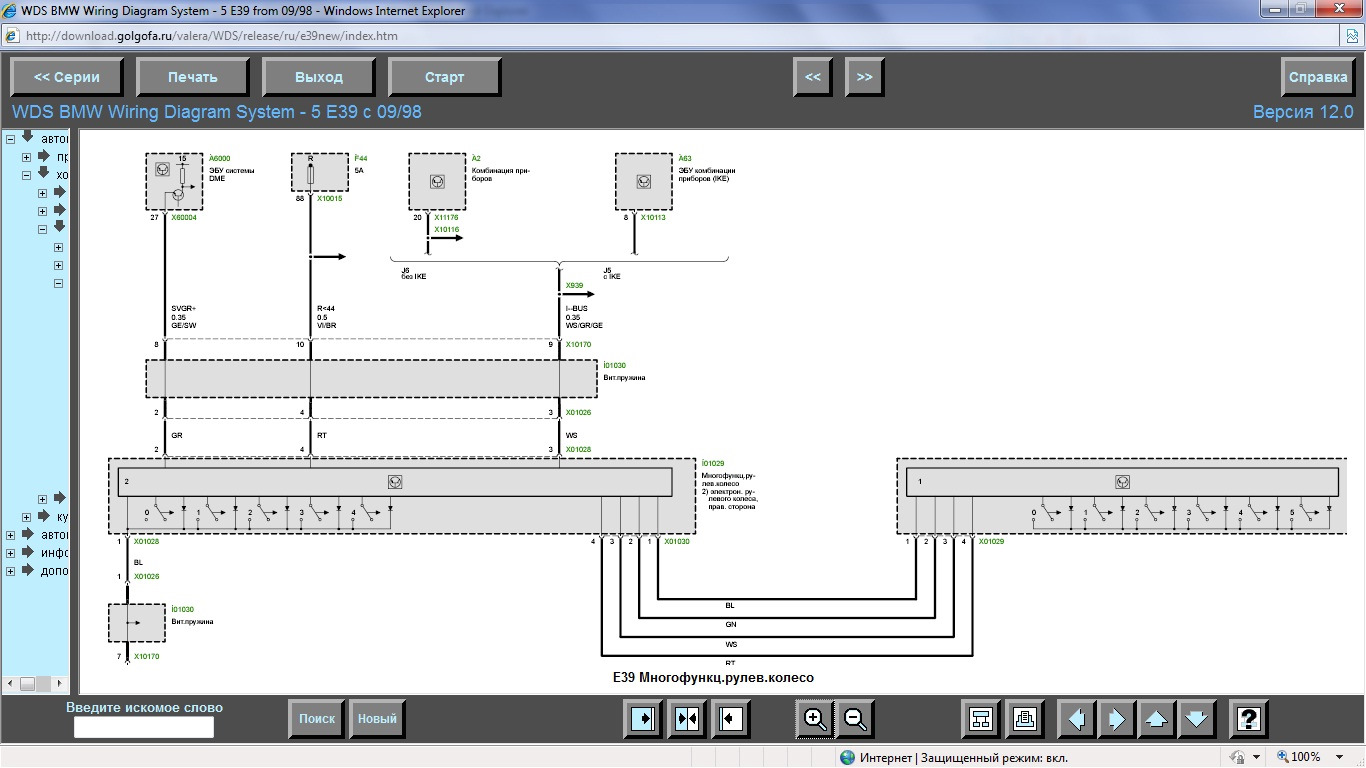Click connector label 'X01030'
This screenshot has width=1366, height=768.
coord(677,541)
